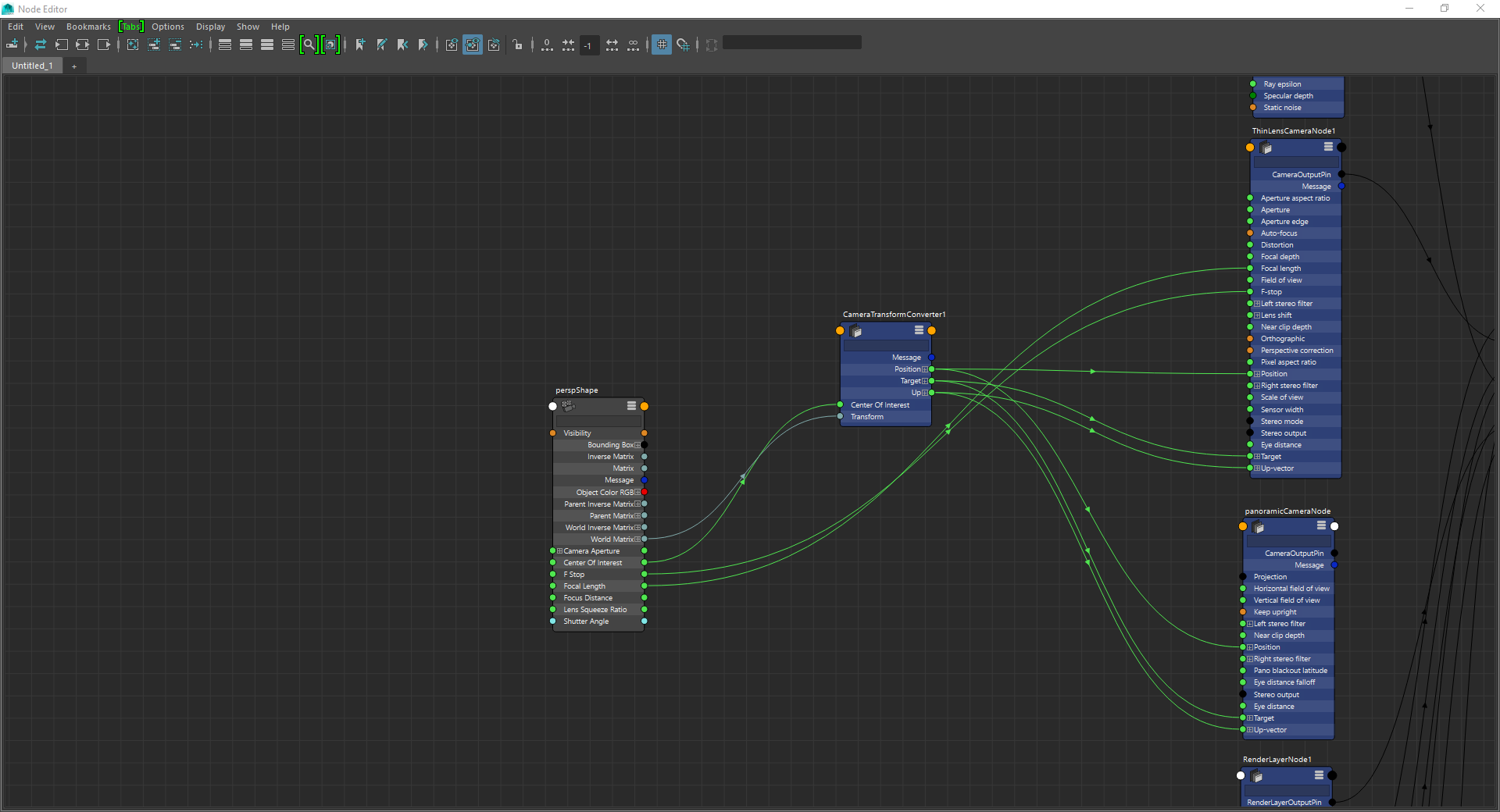Click the unlimited traversal depth icon
The image size is (1500, 812).
pos(633,45)
